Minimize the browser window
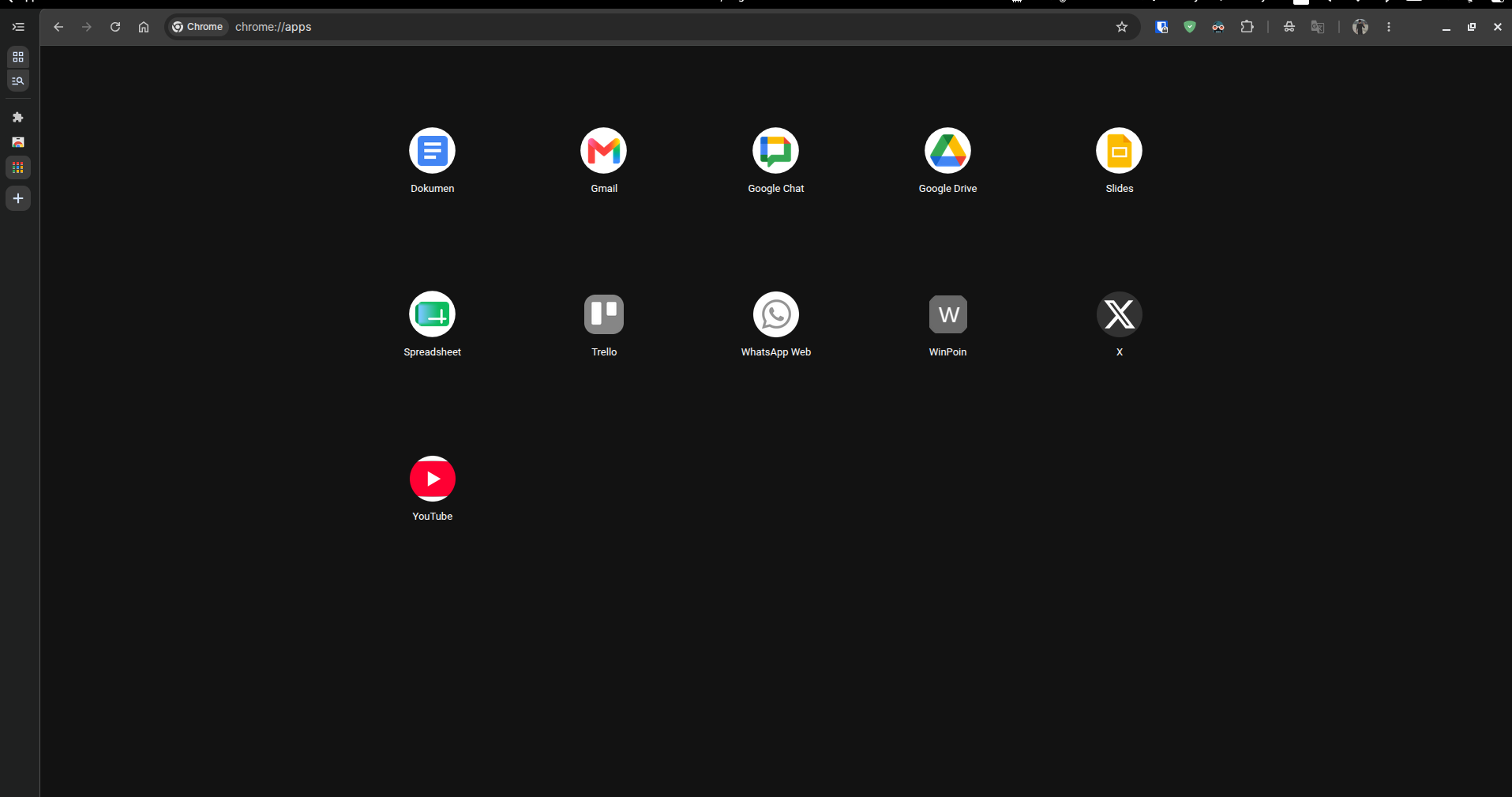1512x797 pixels. pos(1446,27)
